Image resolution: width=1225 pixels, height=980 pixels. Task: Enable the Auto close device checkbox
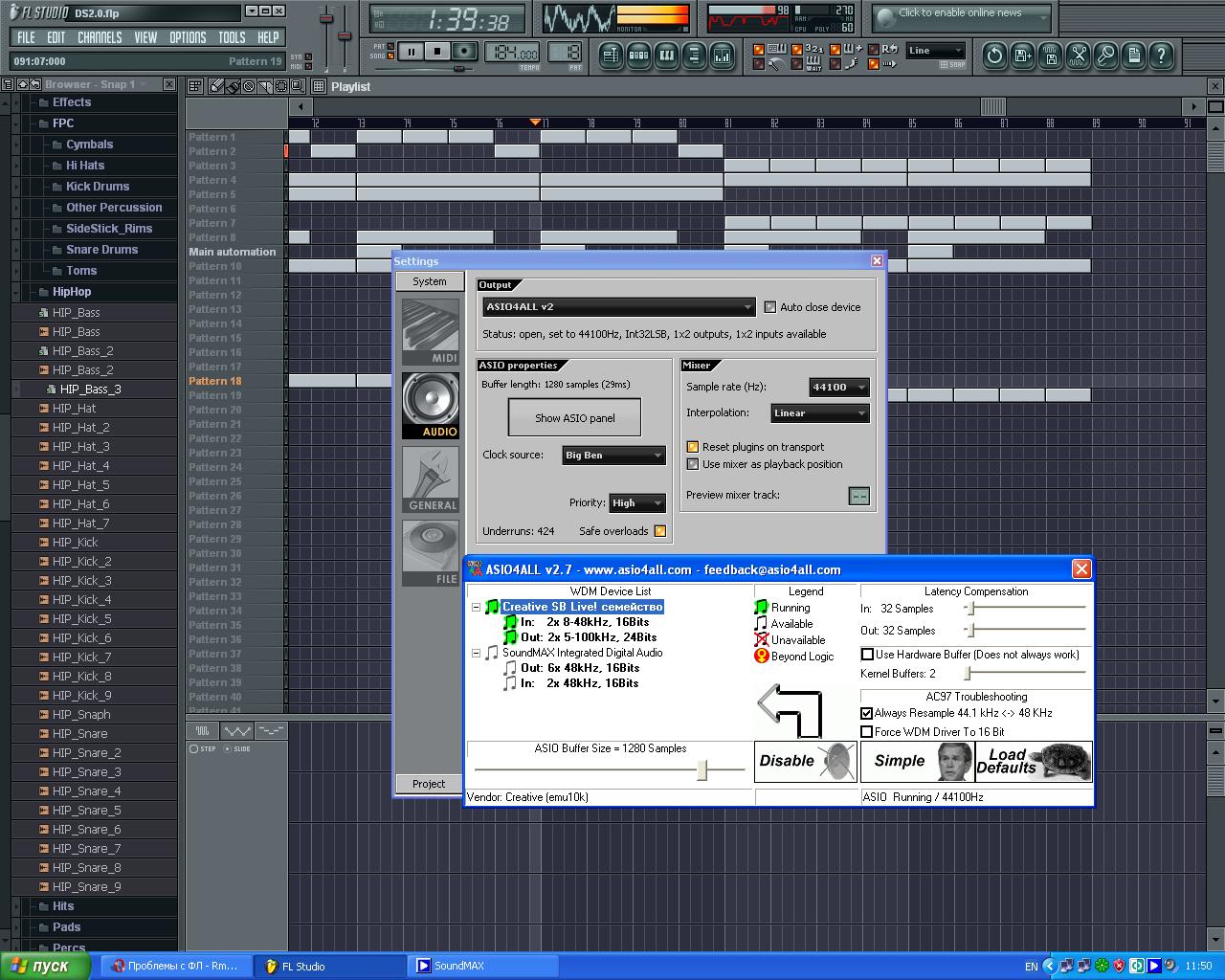pyautogui.click(x=770, y=307)
